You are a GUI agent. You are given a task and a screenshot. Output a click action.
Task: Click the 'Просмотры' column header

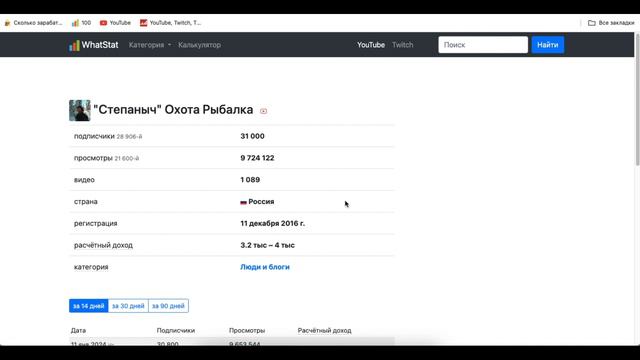coord(247,331)
